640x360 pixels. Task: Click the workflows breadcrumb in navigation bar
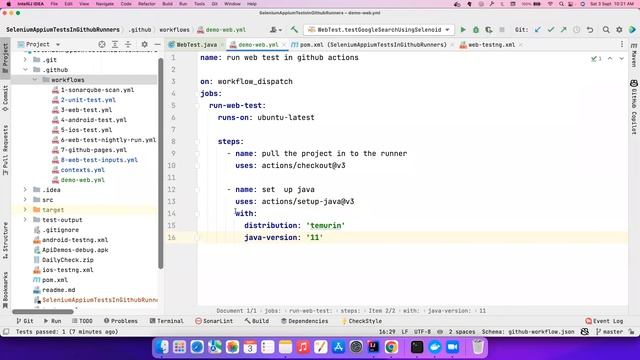point(174,30)
